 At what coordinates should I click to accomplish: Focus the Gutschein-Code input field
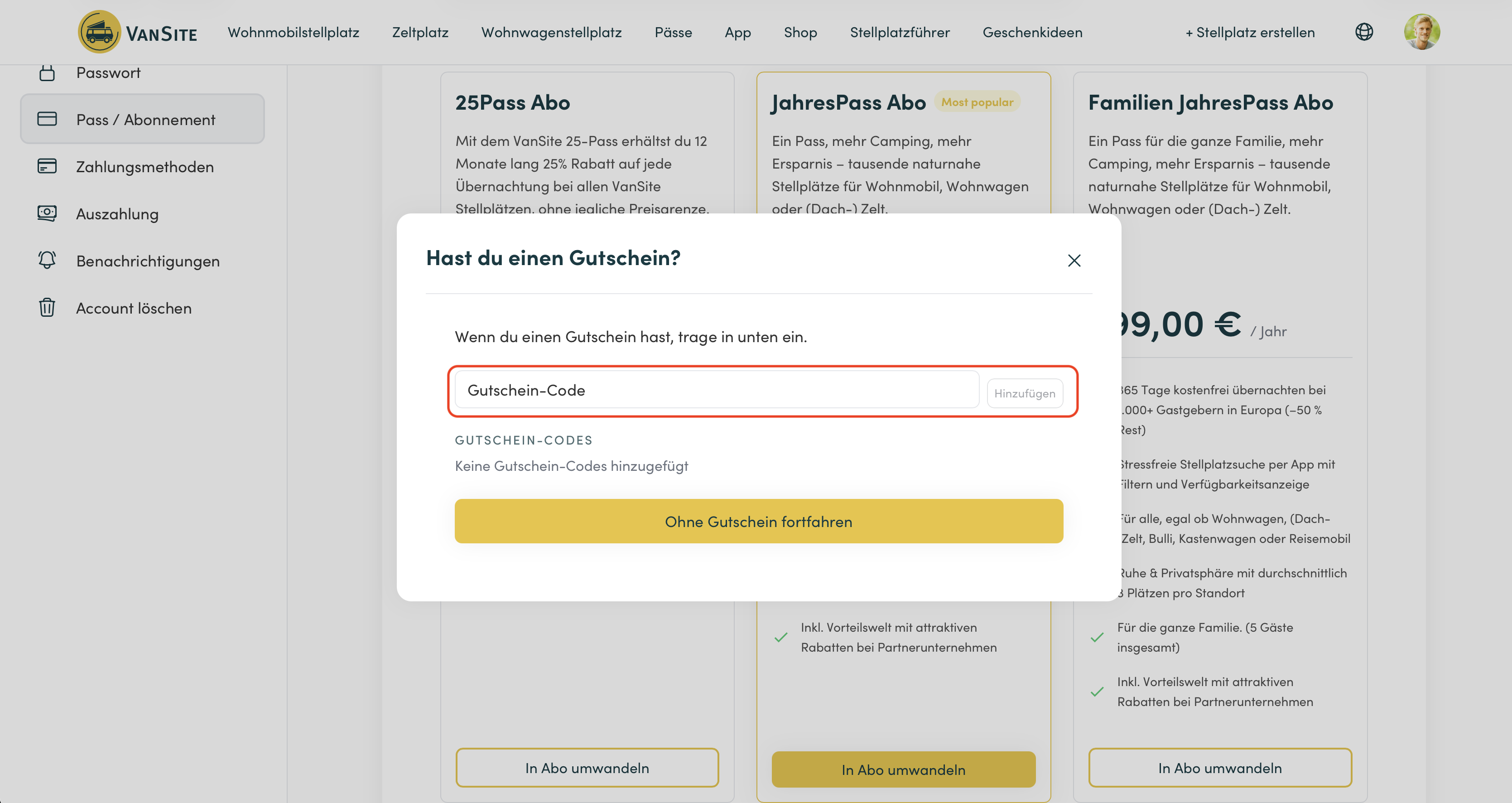(x=716, y=390)
